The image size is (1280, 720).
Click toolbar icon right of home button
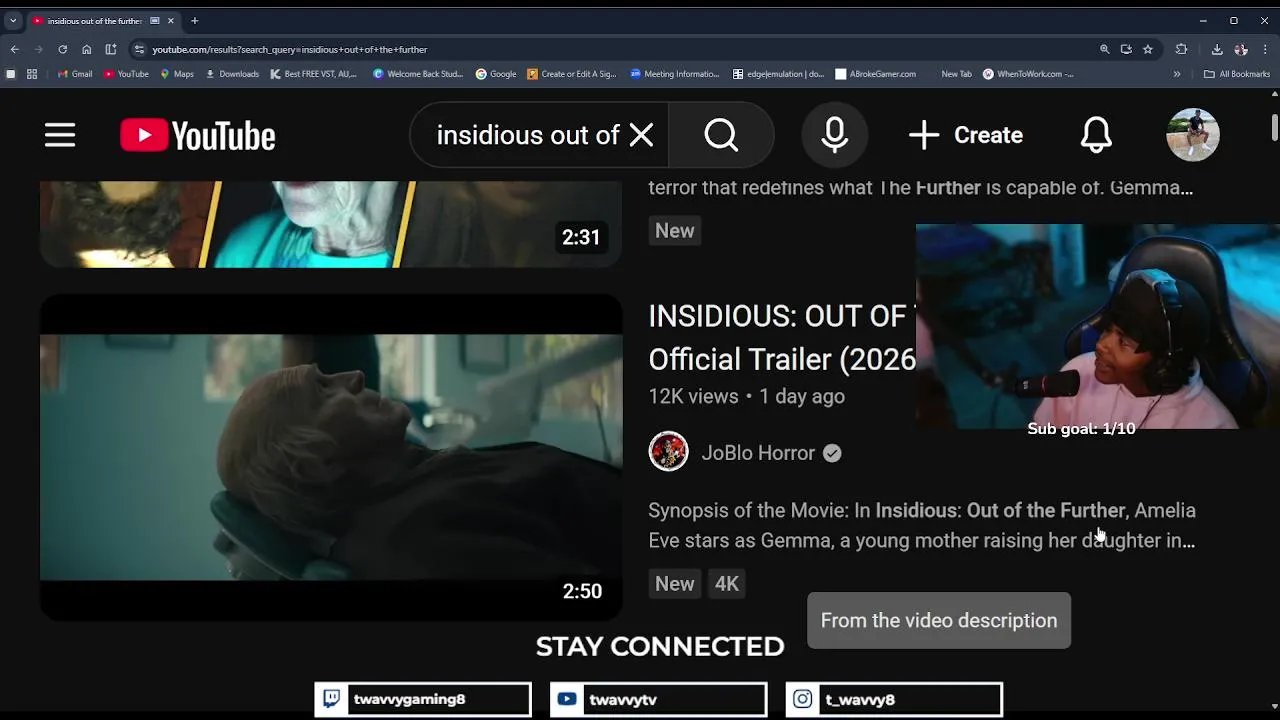click(x=110, y=49)
